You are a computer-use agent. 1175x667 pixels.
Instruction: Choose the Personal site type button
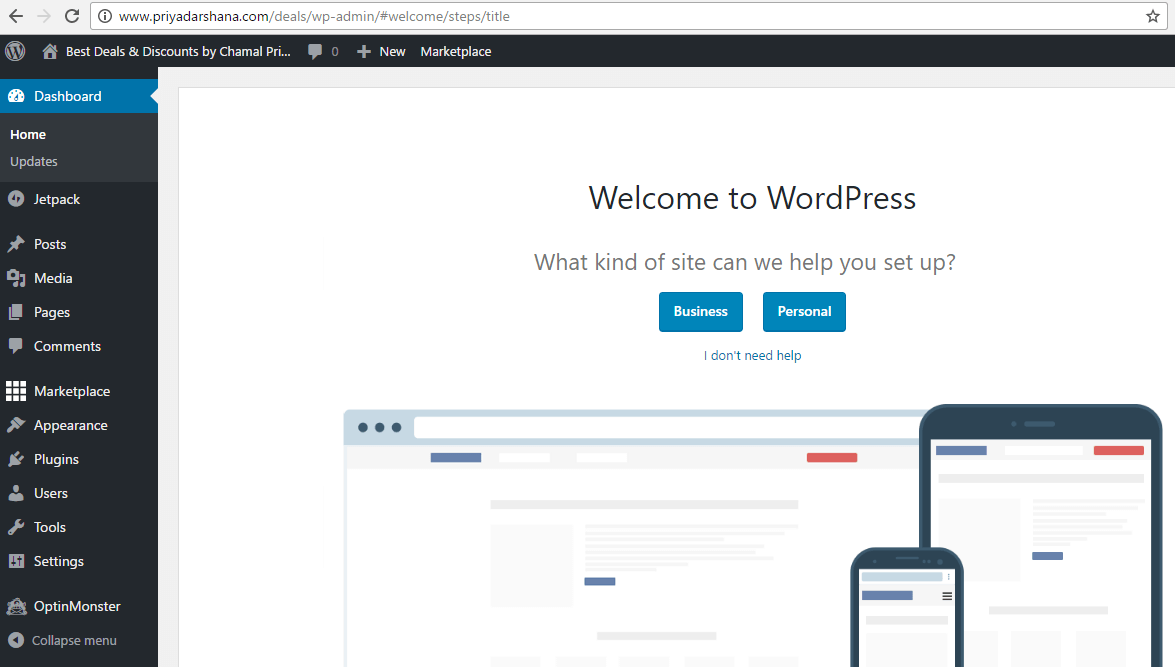[x=804, y=312]
